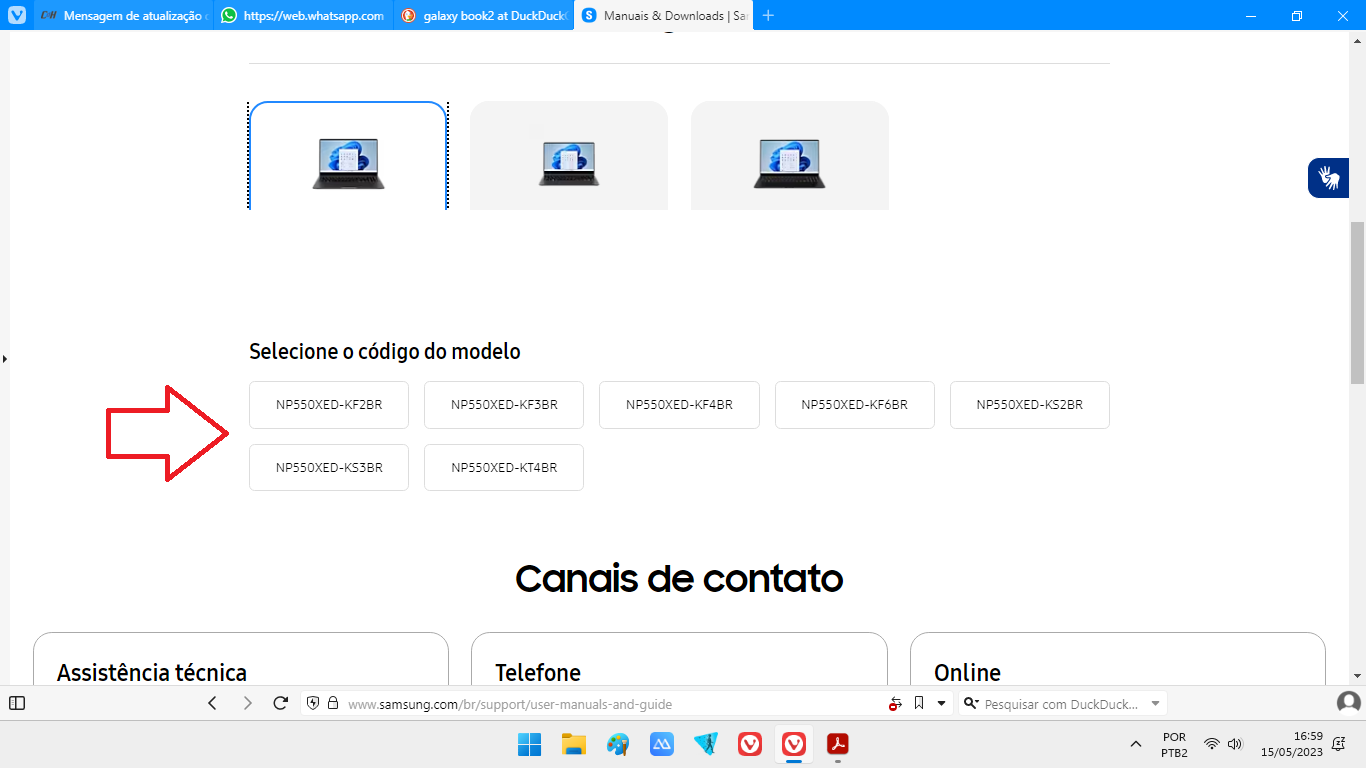This screenshot has width=1366, height=768.
Task: Open the Windows Start menu
Action: tap(529, 744)
